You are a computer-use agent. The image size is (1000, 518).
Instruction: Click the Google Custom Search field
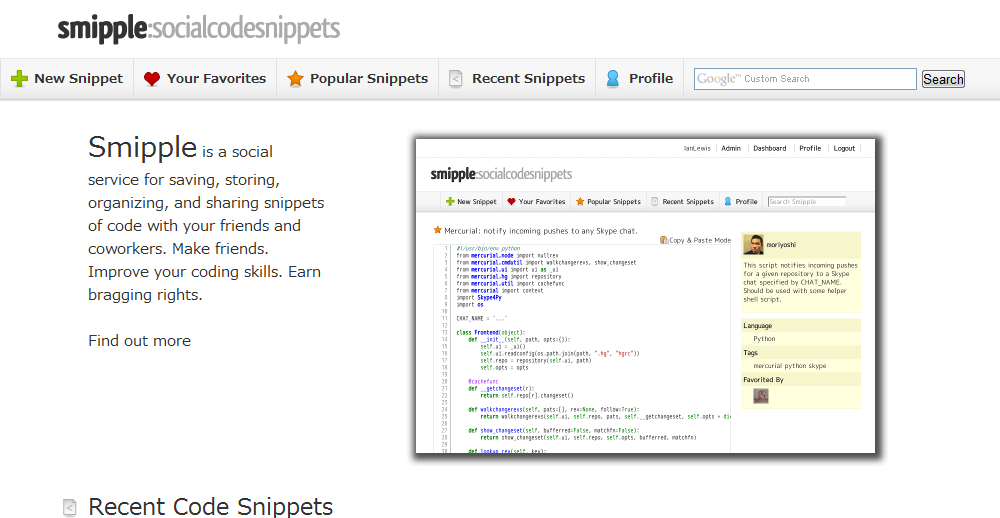(x=805, y=79)
